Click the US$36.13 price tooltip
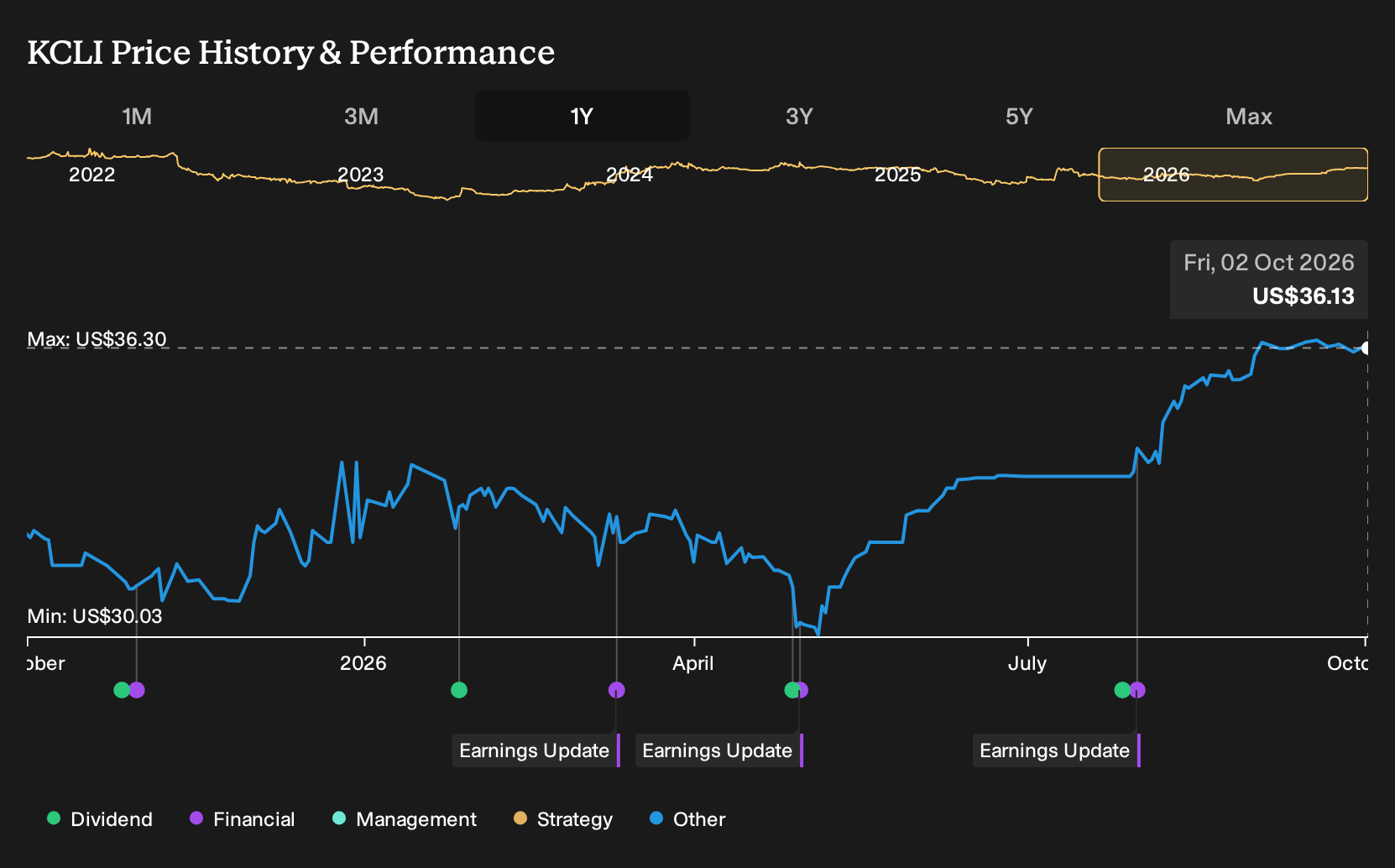Image resolution: width=1395 pixels, height=868 pixels. 1269,280
